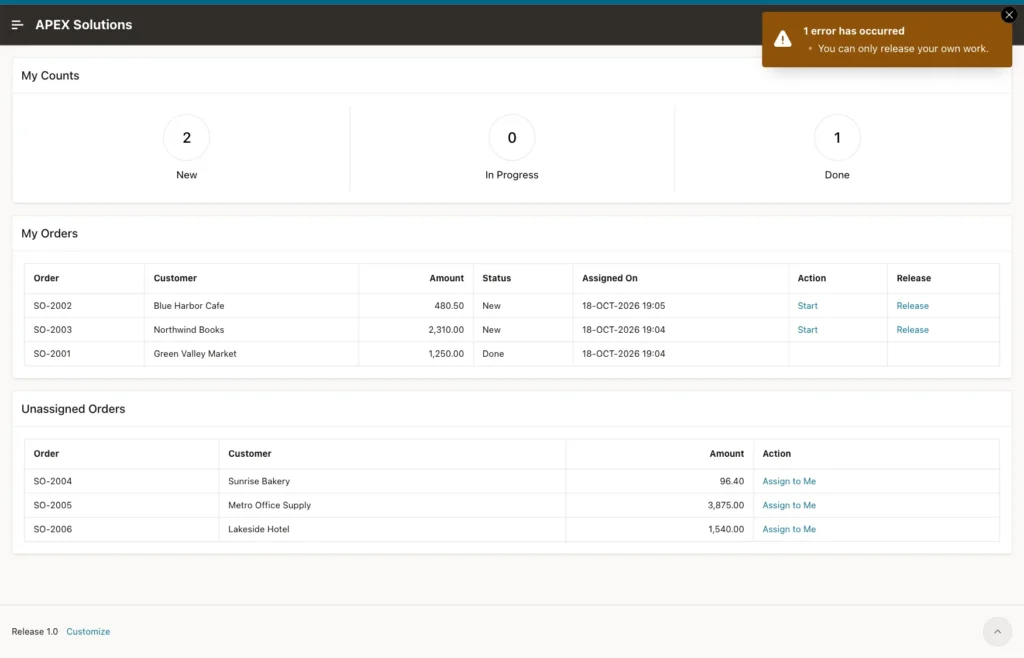Dismiss the error notification with X
The image size is (1024, 658).
1008,15
